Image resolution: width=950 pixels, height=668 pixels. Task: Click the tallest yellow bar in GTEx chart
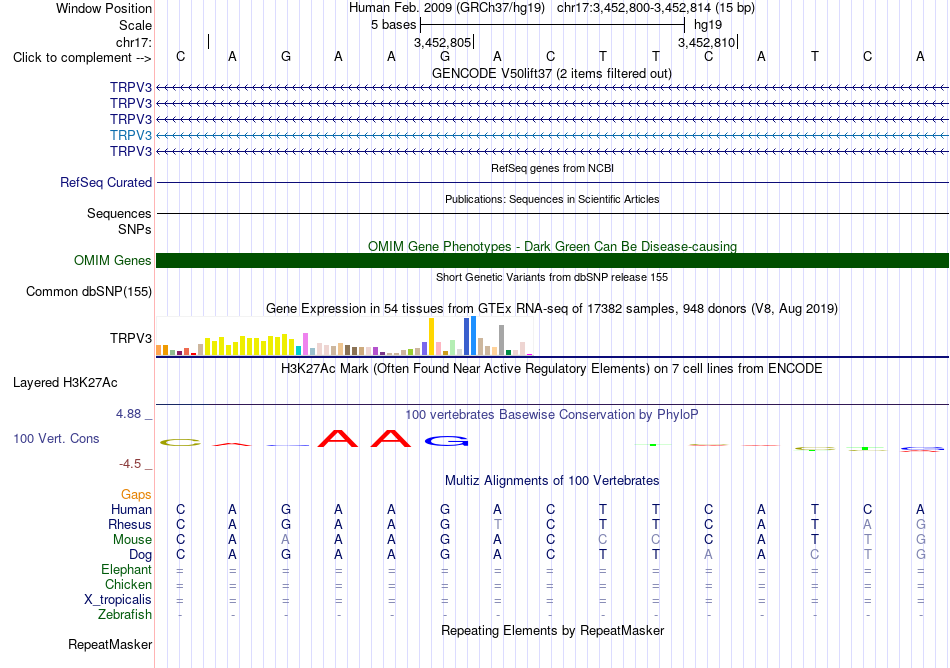[431, 336]
